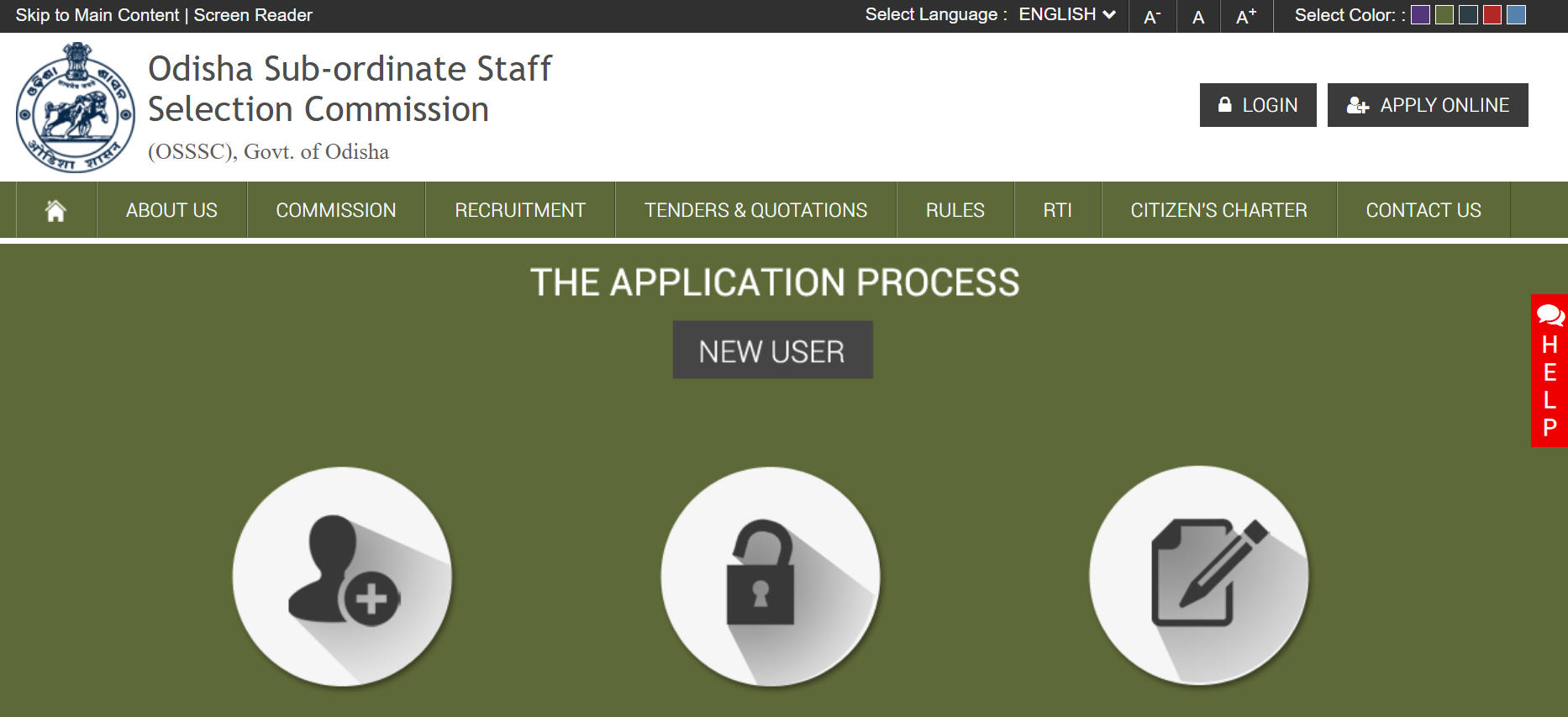
Task: Click Odisha Sub-ordinate Staff Selection Commission title
Action: 350,89
